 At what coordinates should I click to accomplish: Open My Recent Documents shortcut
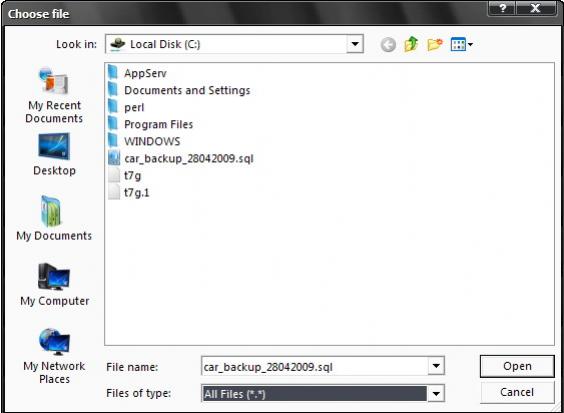tap(54, 95)
